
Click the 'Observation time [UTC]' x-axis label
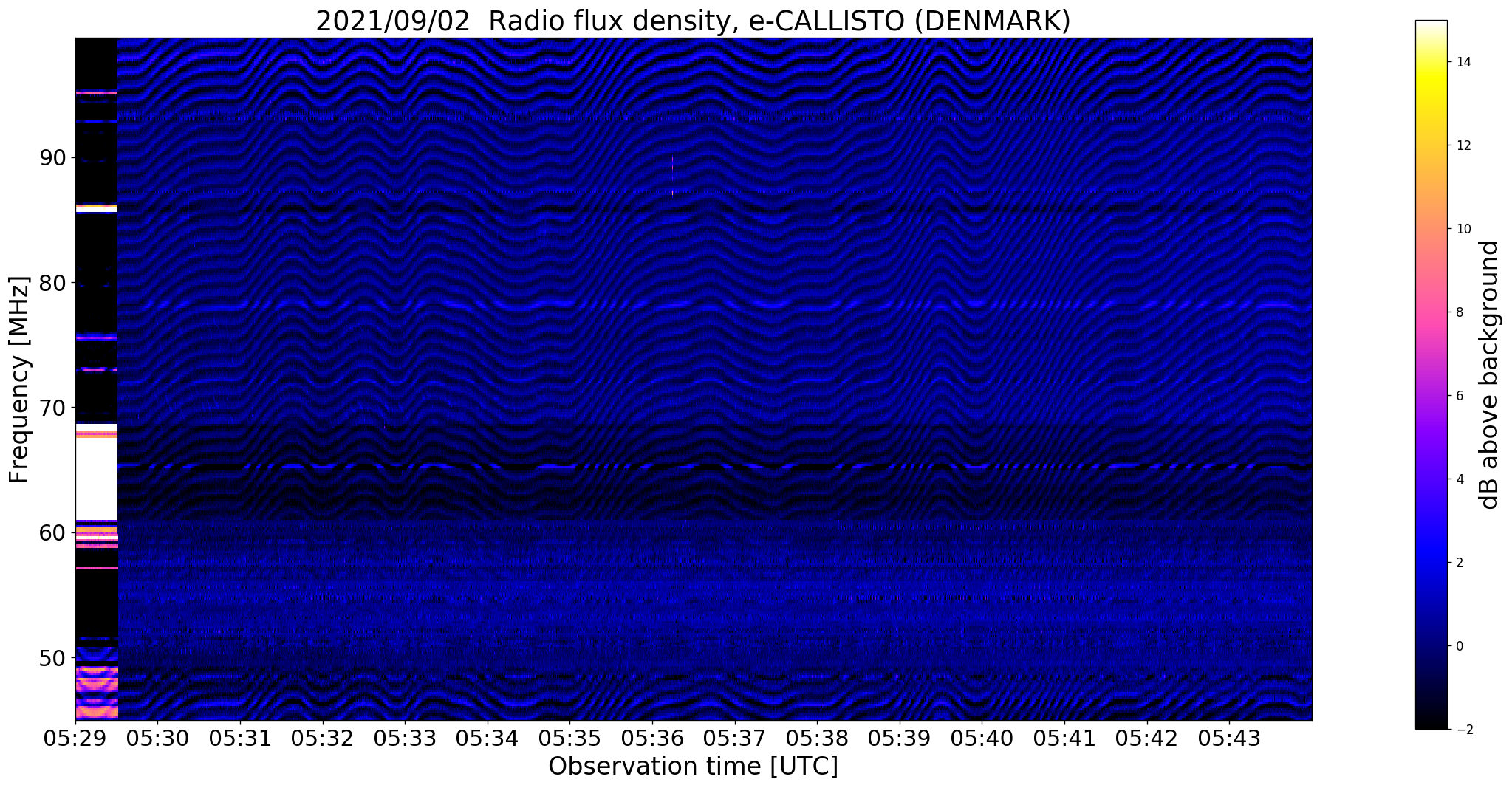pyautogui.click(x=693, y=767)
